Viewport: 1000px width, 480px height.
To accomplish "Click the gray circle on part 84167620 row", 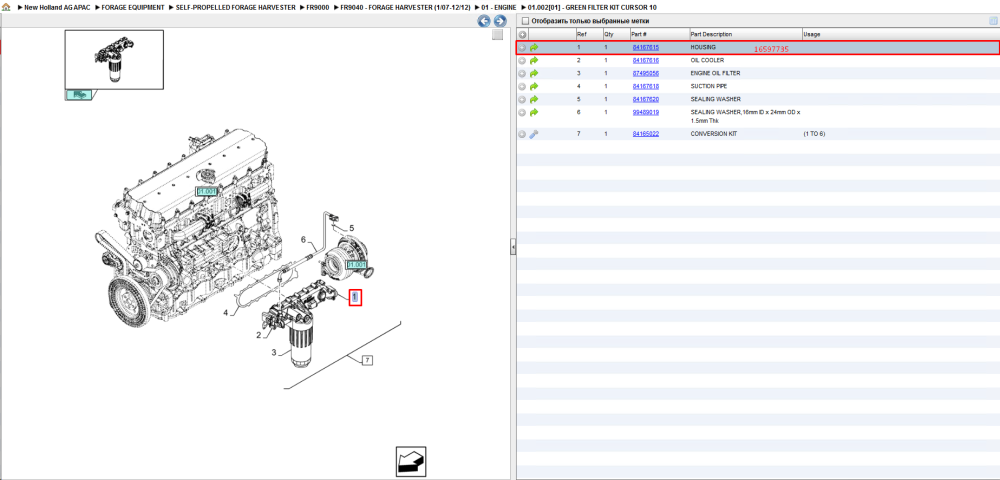I will coord(522,99).
